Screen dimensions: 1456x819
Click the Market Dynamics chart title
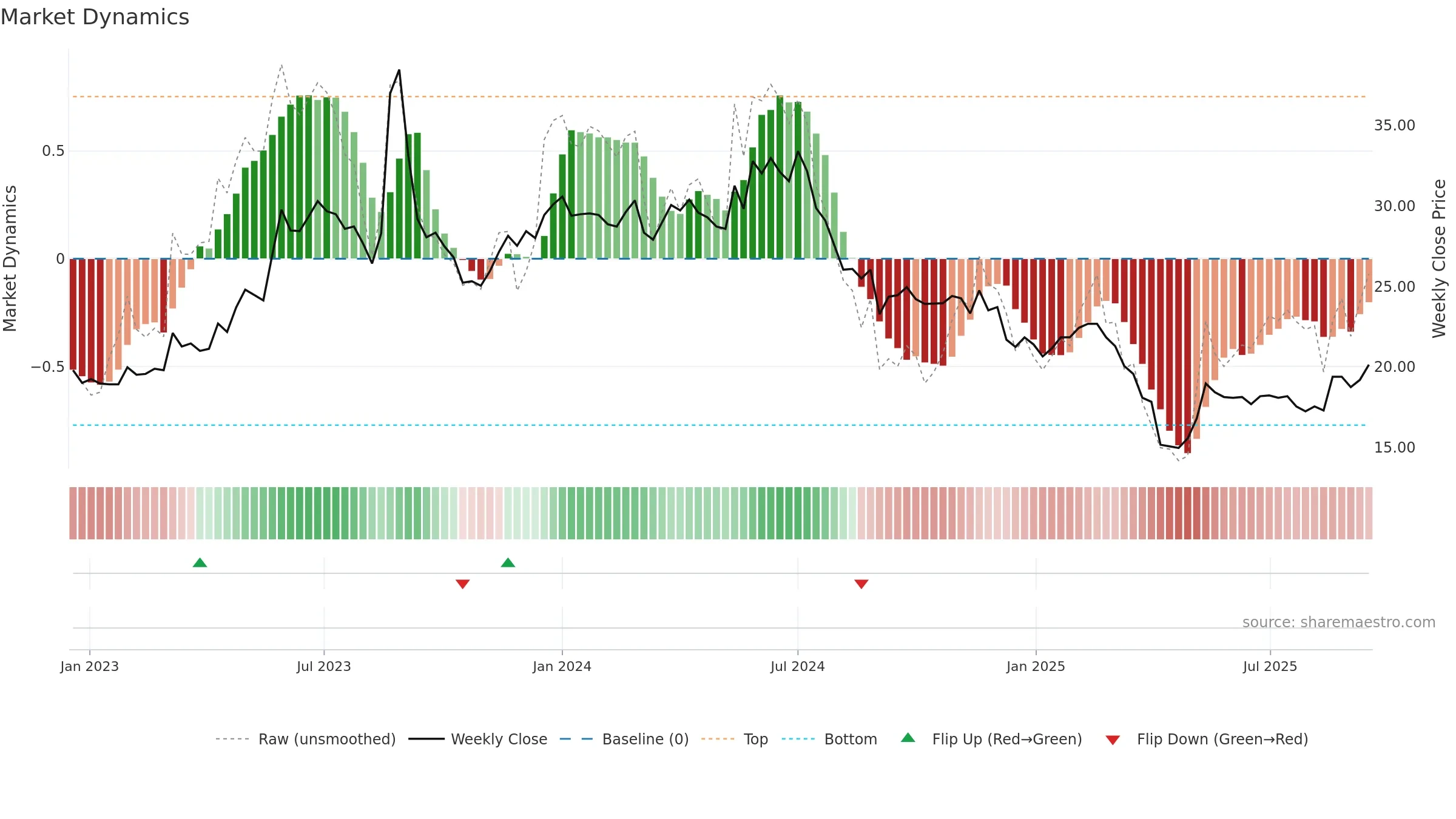pos(95,17)
